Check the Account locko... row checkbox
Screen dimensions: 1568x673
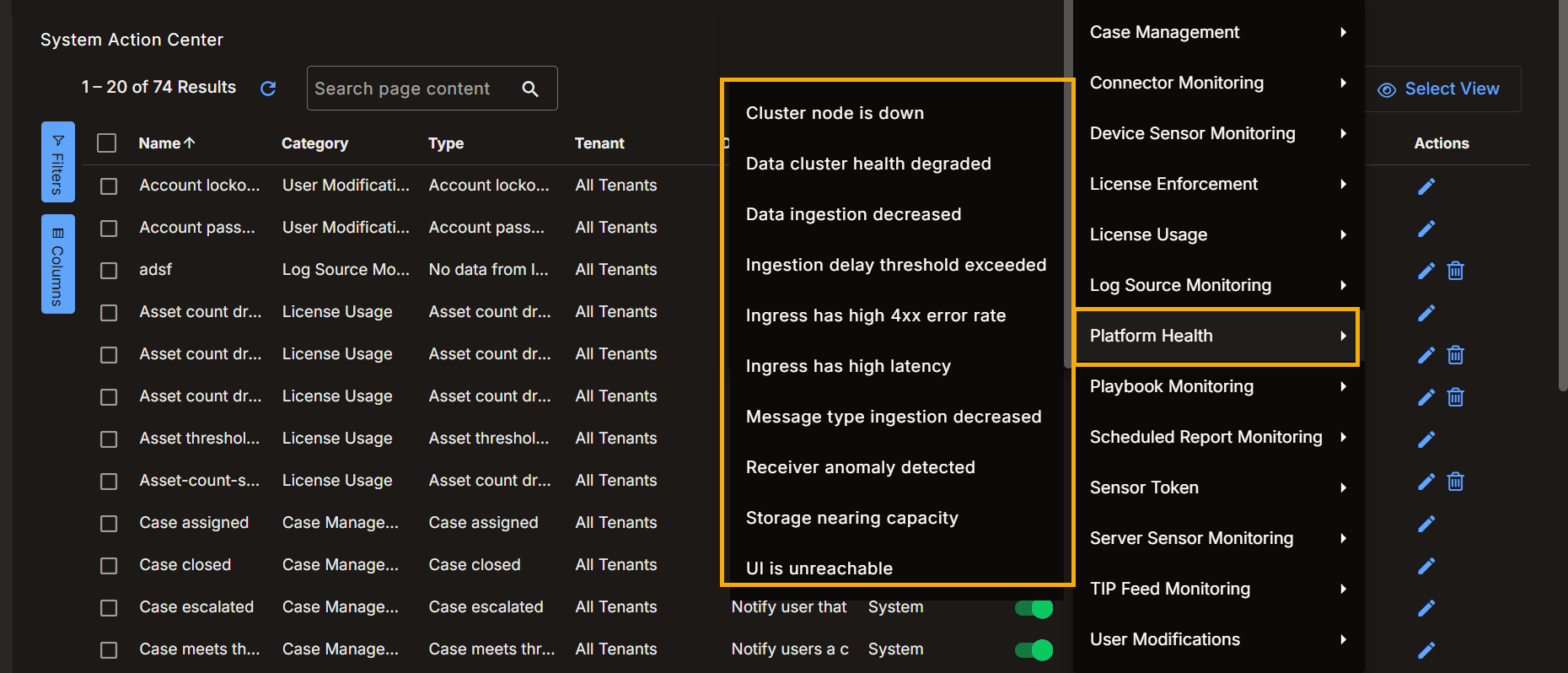tap(109, 186)
